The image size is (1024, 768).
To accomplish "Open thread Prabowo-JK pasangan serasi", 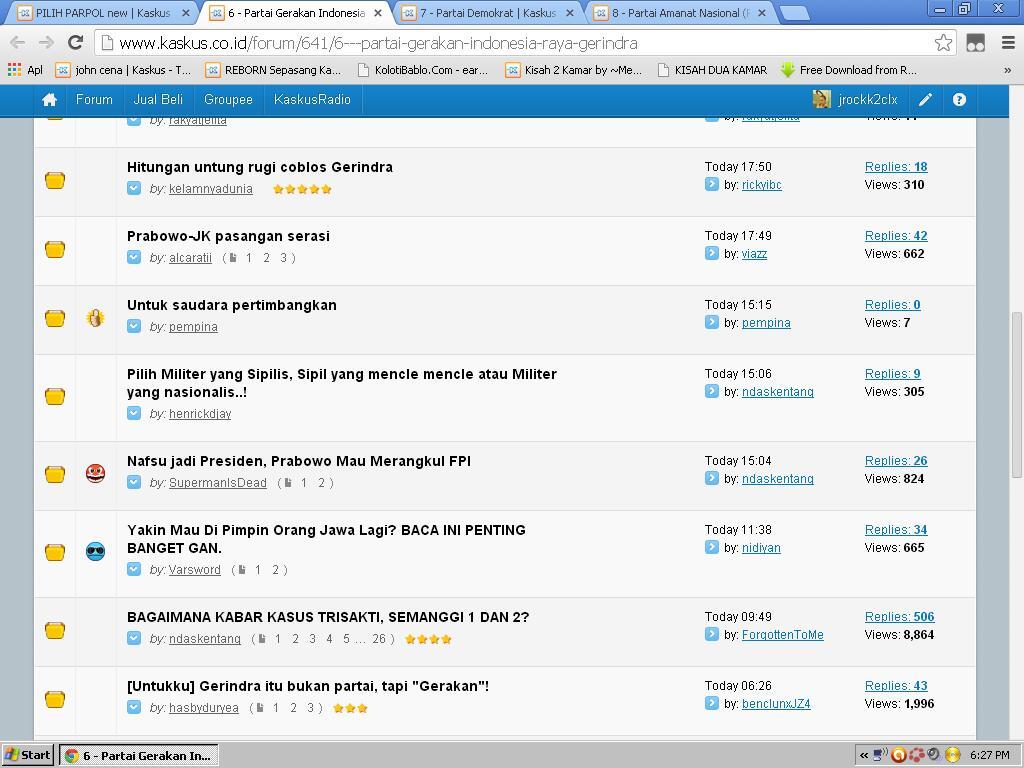I will (228, 236).
